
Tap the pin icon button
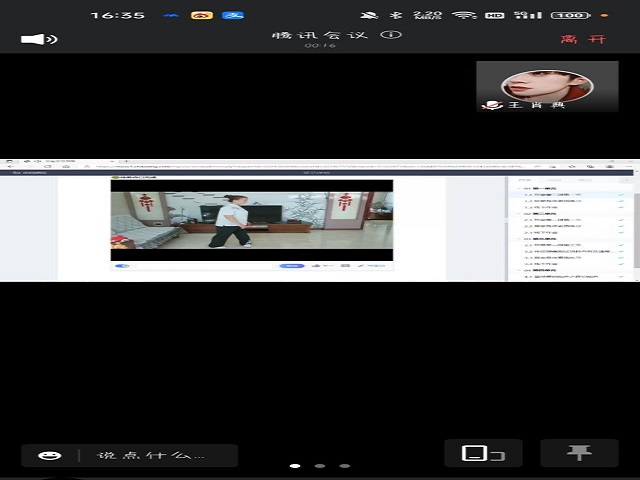point(579,453)
